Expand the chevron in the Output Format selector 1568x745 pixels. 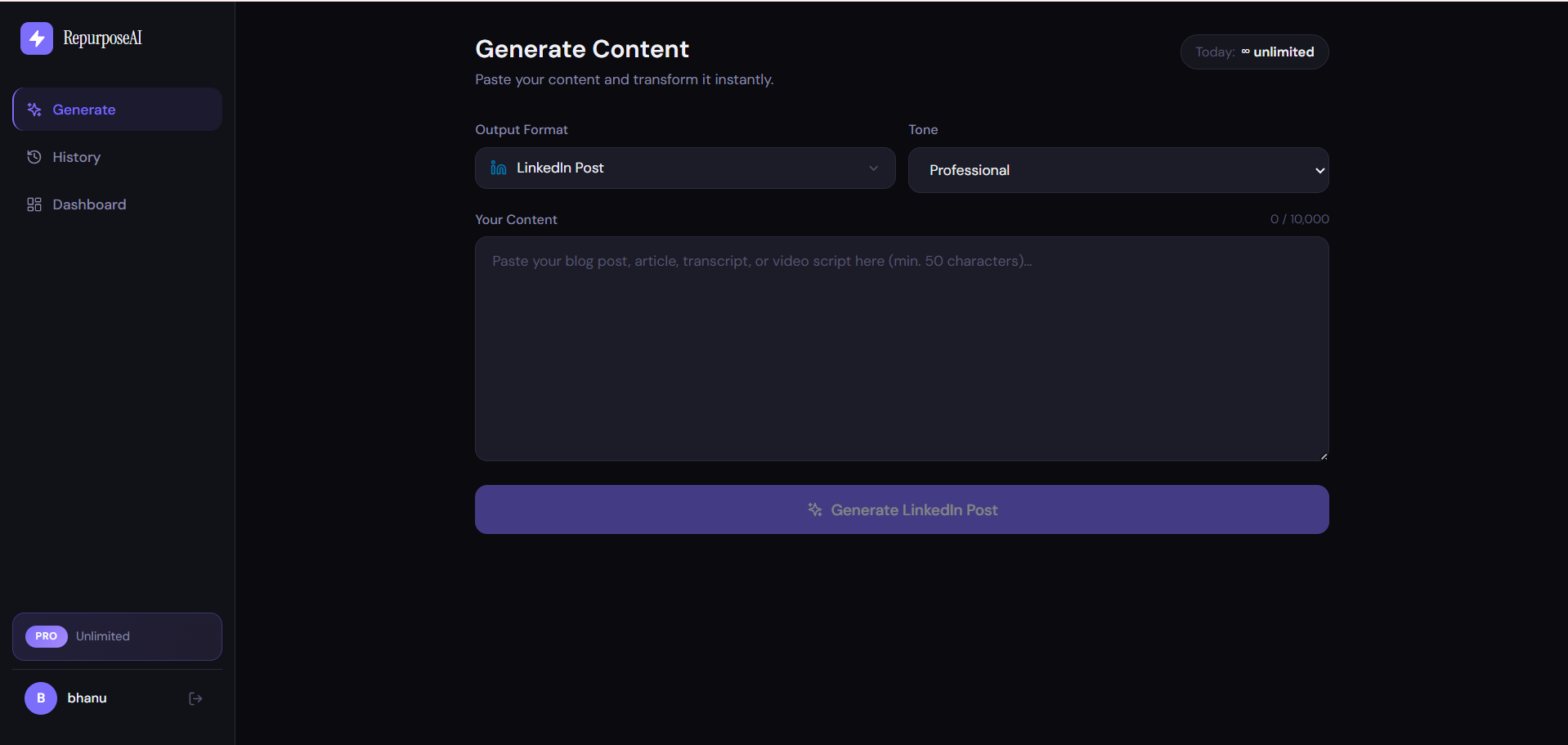(x=873, y=168)
